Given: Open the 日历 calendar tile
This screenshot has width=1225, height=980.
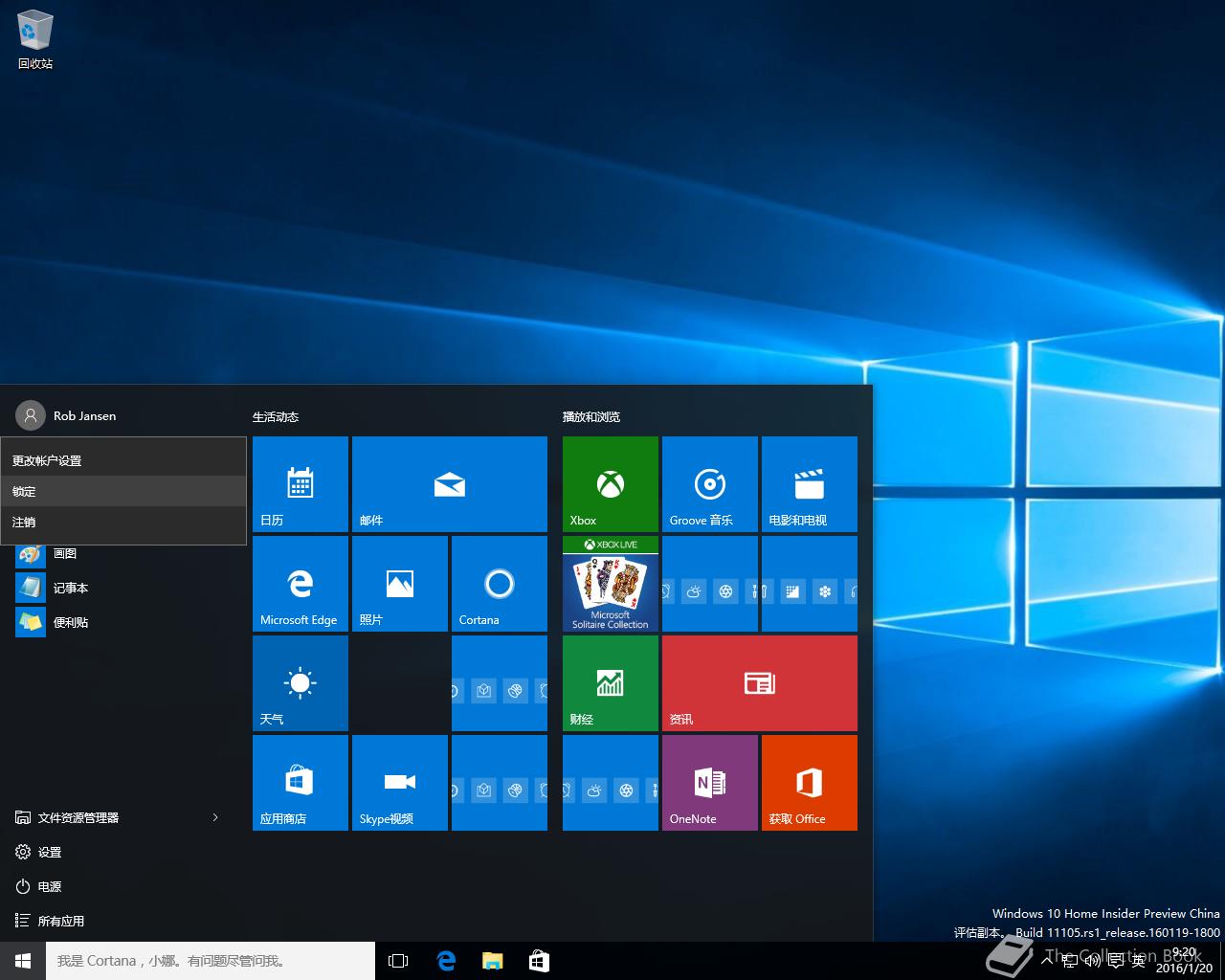Looking at the screenshot, I should coord(301,484).
